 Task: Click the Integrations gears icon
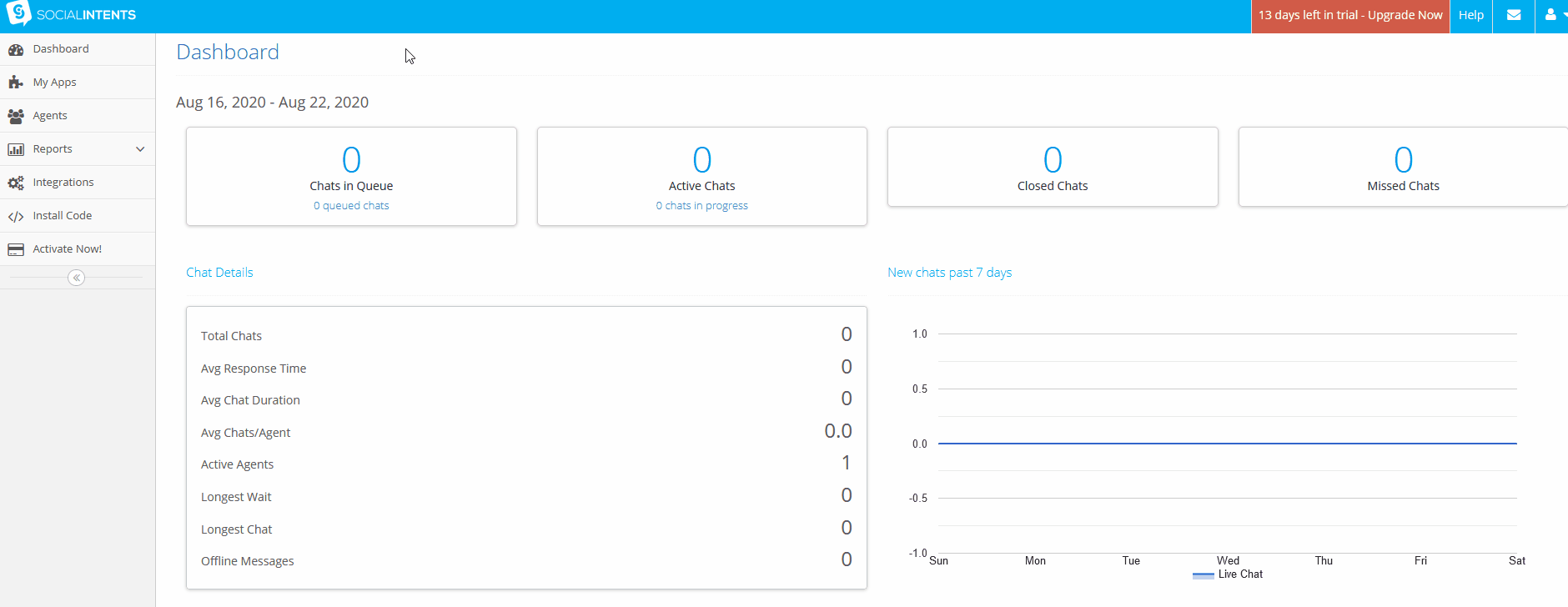tap(16, 183)
